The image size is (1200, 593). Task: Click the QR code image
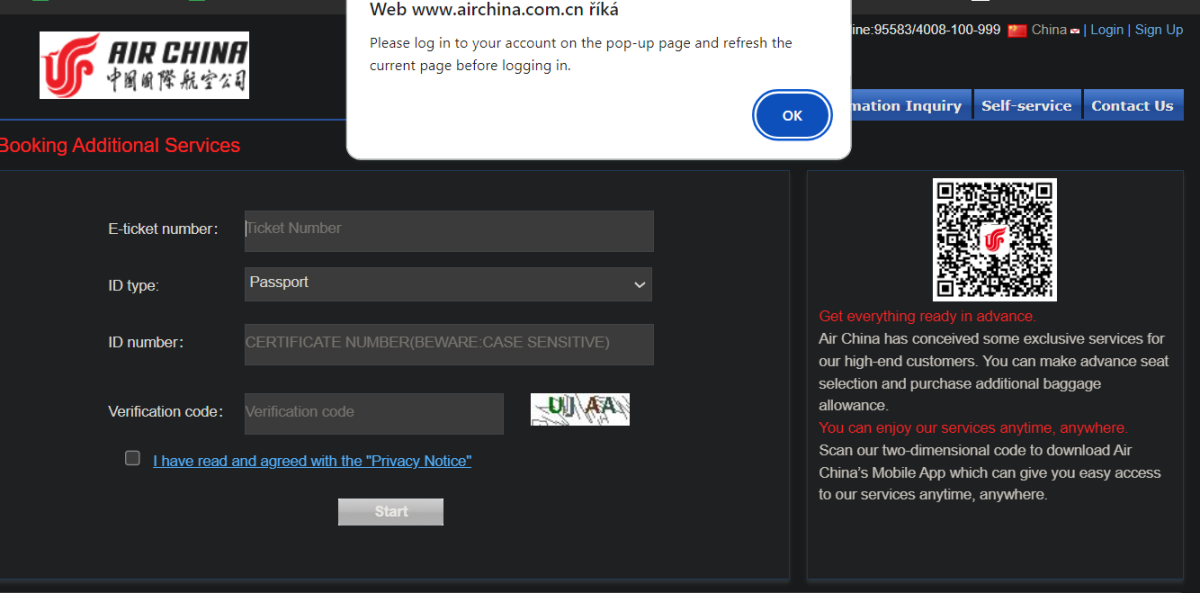[x=994, y=240]
